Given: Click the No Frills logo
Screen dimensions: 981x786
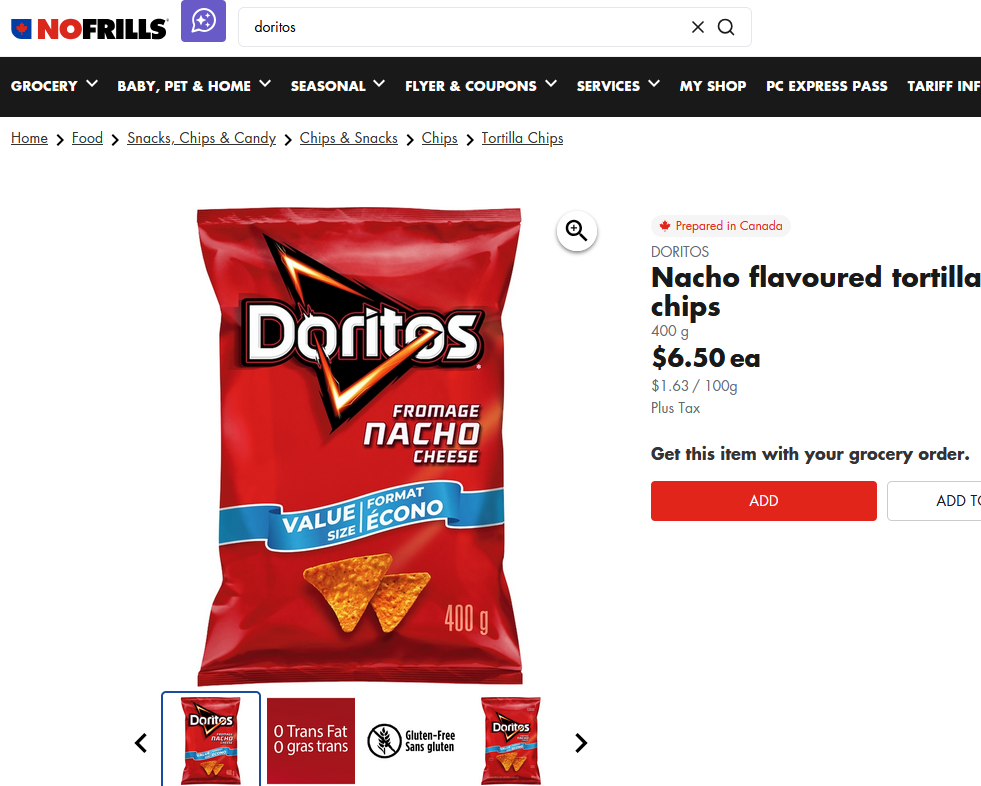Looking at the screenshot, I should [89, 29].
